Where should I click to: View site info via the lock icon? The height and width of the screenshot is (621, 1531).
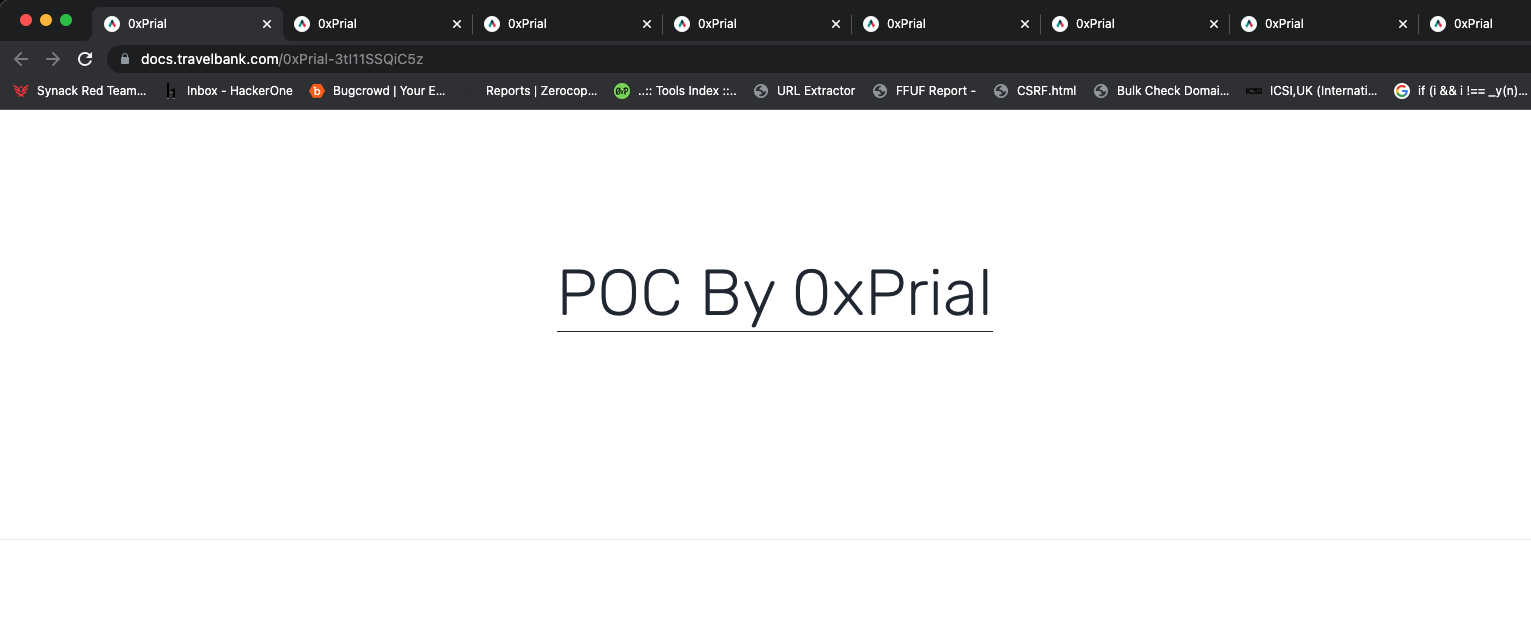tap(125, 59)
